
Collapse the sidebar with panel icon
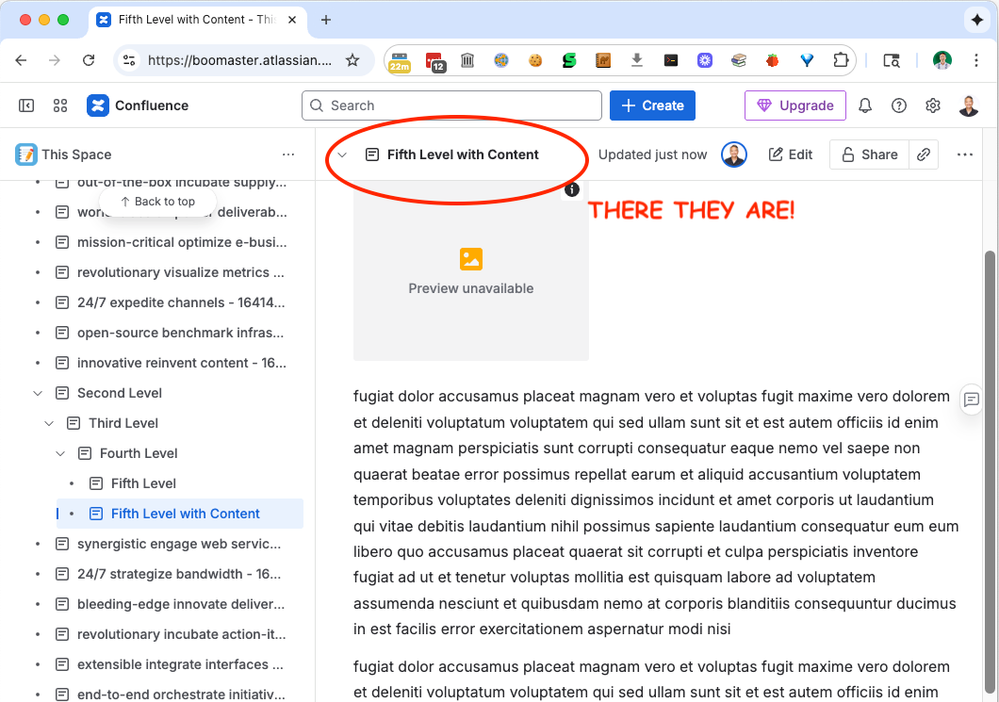point(27,105)
